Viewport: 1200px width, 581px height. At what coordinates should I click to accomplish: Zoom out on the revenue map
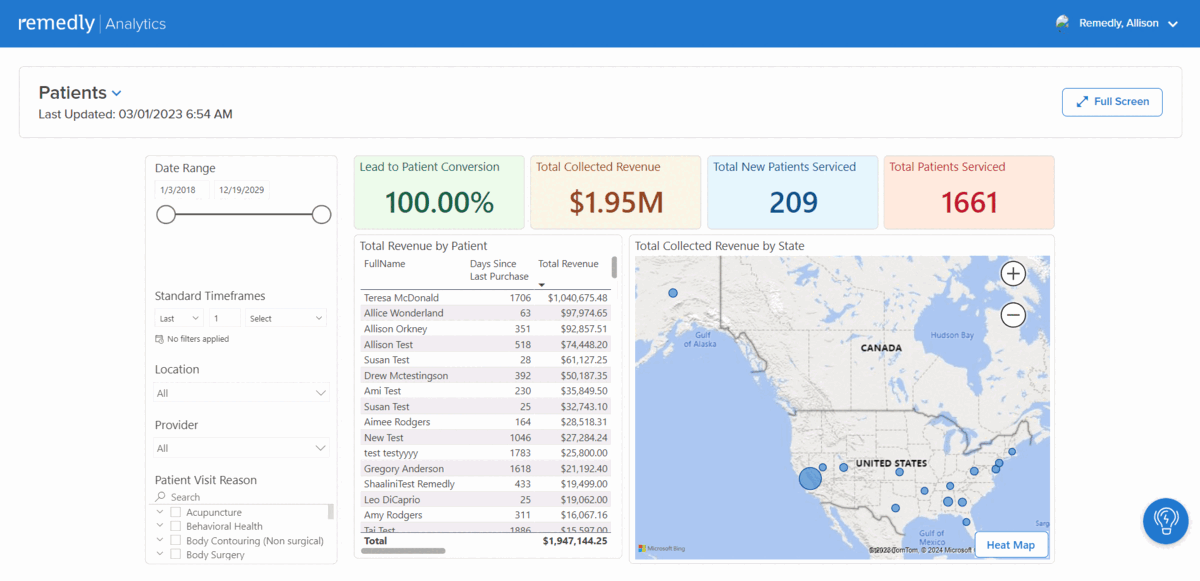[1013, 315]
